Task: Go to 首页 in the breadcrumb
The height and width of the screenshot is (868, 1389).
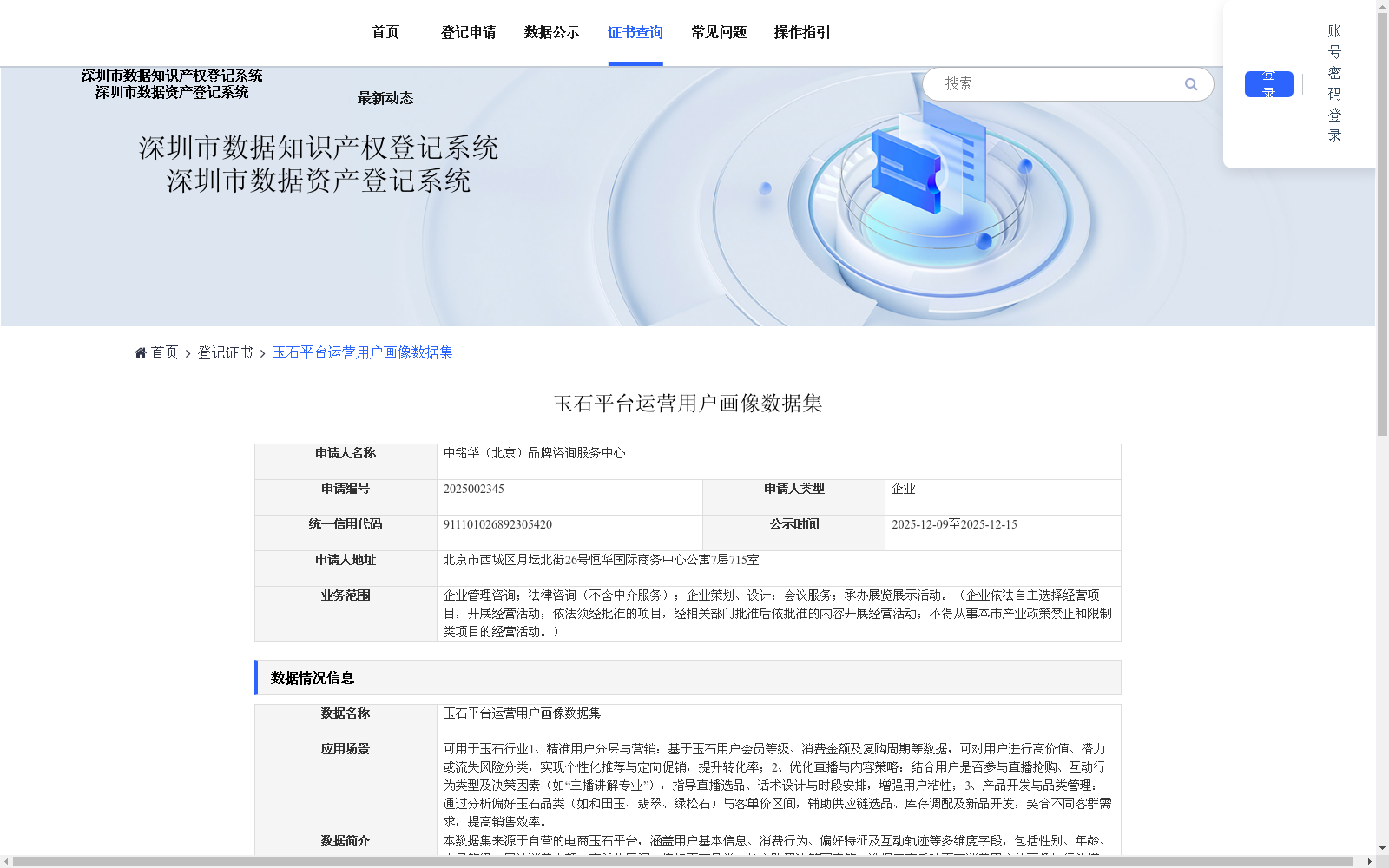Action: [x=164, y=352]
